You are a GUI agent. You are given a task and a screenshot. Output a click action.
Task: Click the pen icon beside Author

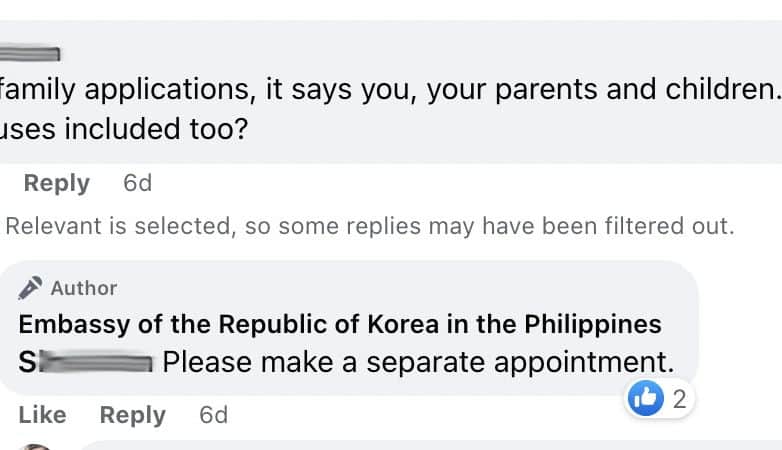point(31,288)
